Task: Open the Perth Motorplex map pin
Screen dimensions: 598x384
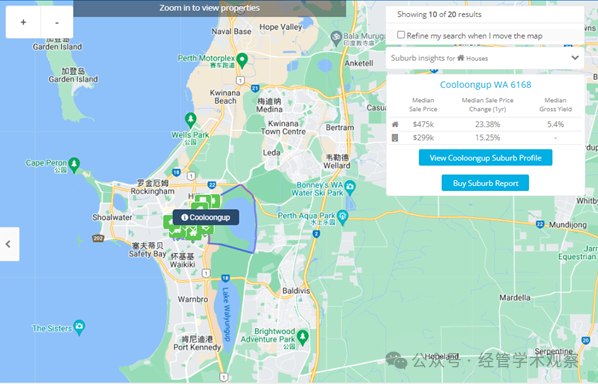Action: pyautogui.click(x=242, y=60)
